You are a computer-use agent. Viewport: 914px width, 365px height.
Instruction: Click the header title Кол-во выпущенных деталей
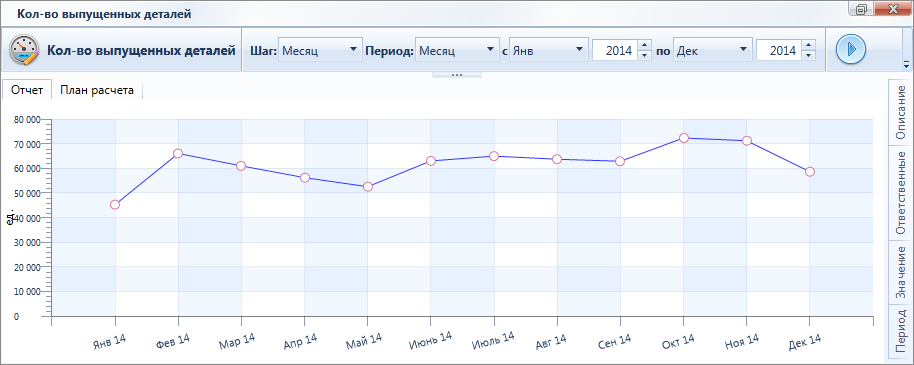pos(141,51)
